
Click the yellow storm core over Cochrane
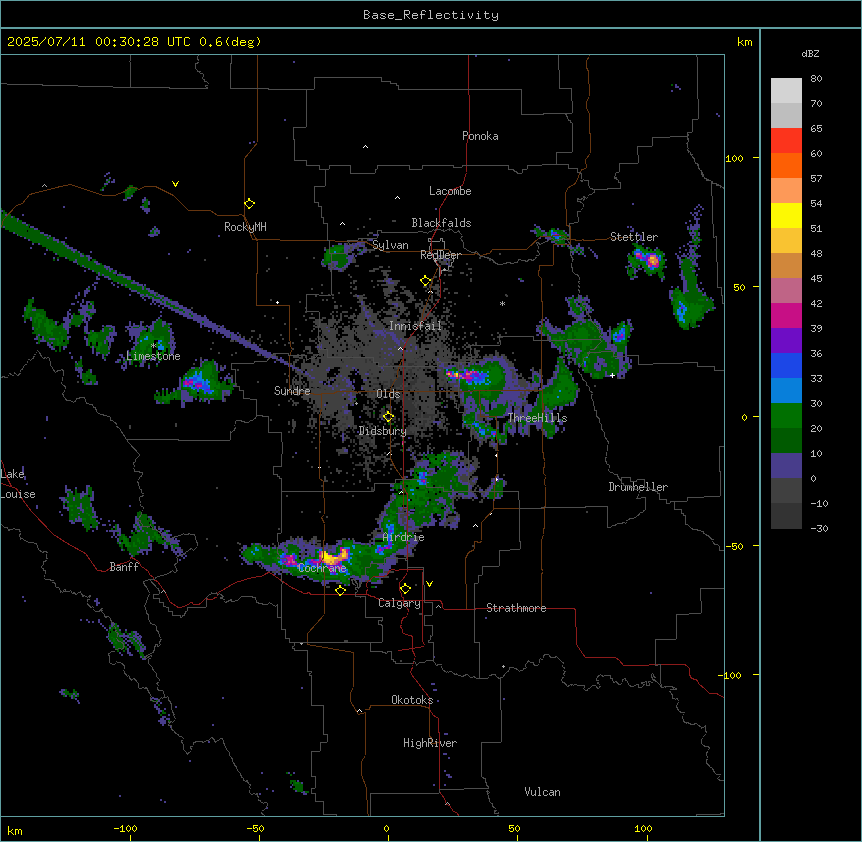pos(333,557)
